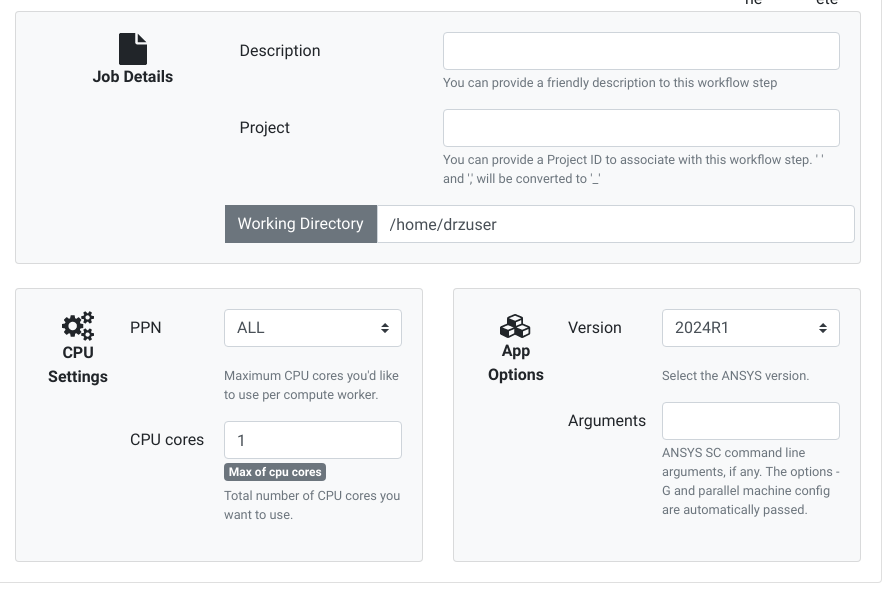889x591 pixels.
Task: Click the Working Directory path field
Action: (616, 224)
